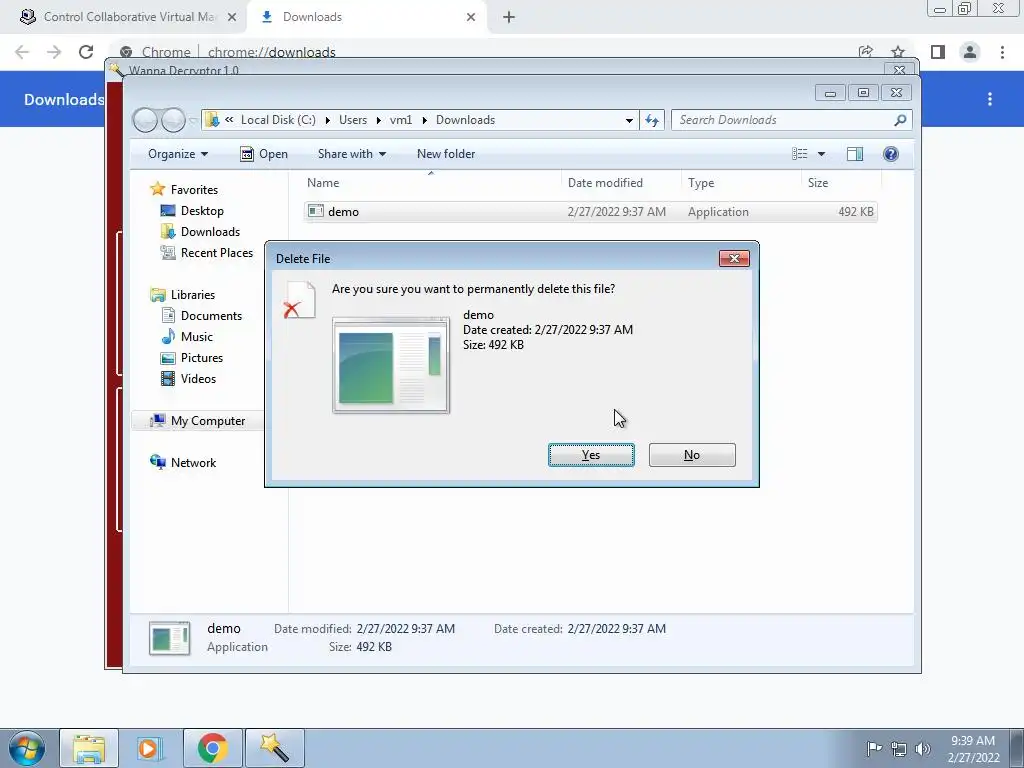Go back in Explorer
The width and height of the screenshot is (1024, 768).
tap(145, 120)
